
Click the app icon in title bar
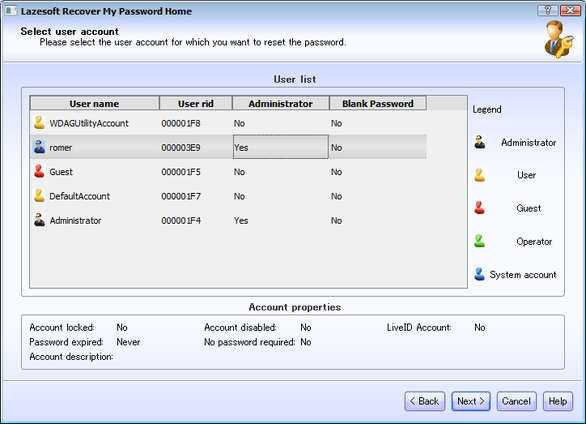point(11,10)
